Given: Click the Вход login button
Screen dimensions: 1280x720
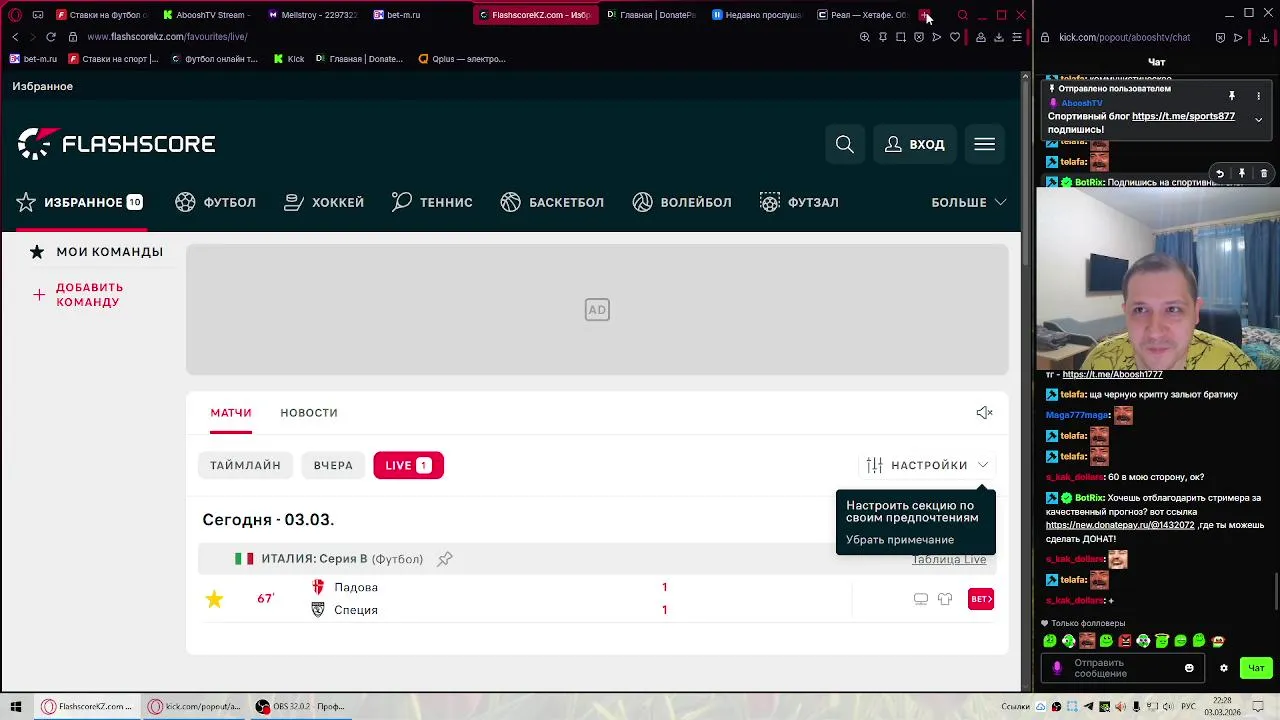Looking at the screenshot, I should point(915,145).
